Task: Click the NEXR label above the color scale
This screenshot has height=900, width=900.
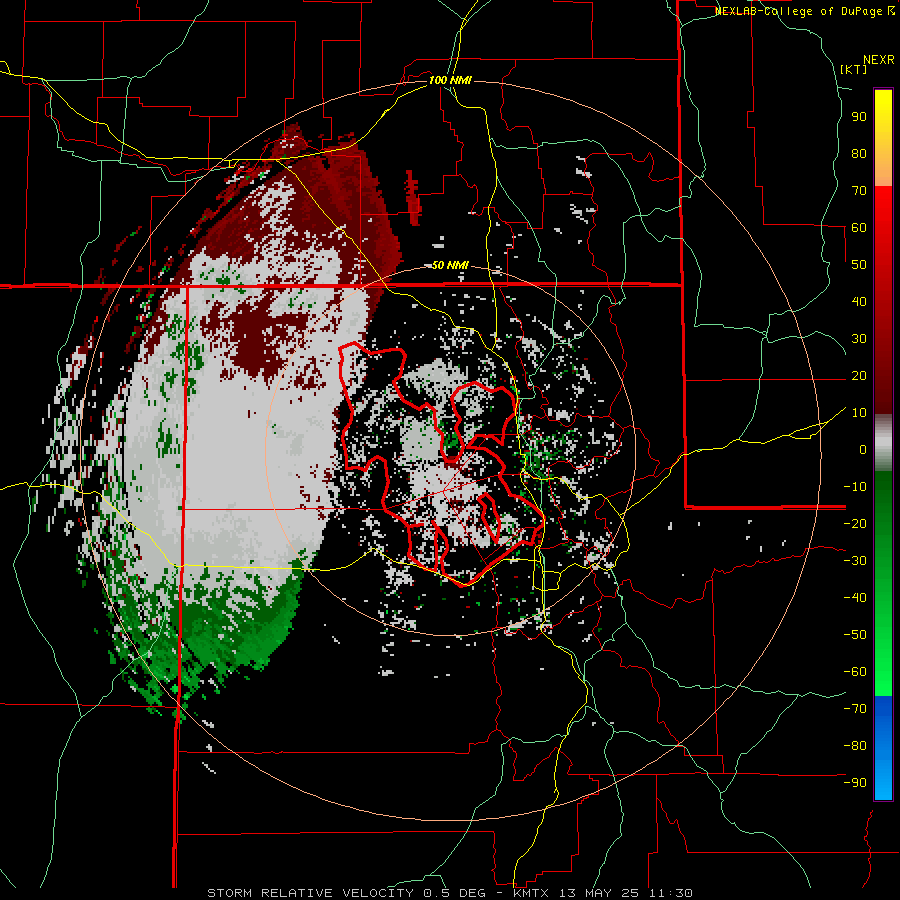Action: click(879, 60)
